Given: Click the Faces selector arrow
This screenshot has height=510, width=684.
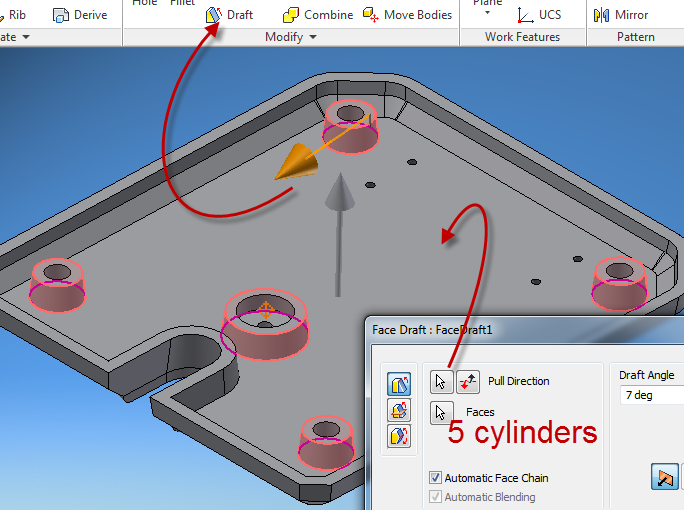Looking at the screenshot, I should click(441, 413).
